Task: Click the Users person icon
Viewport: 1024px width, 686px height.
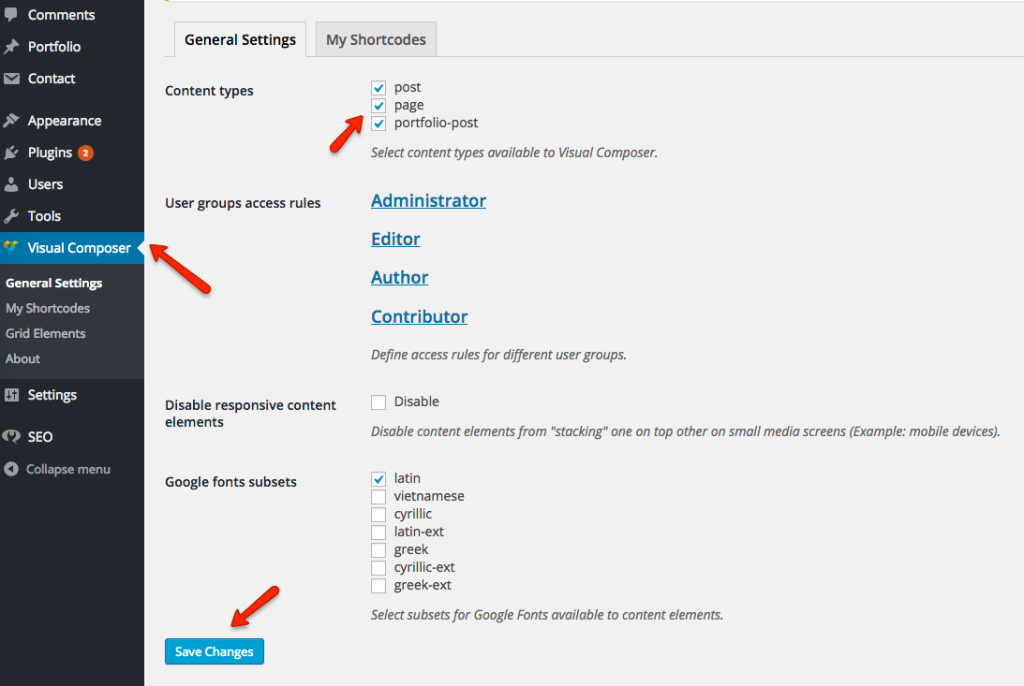Action: (11, 184)
